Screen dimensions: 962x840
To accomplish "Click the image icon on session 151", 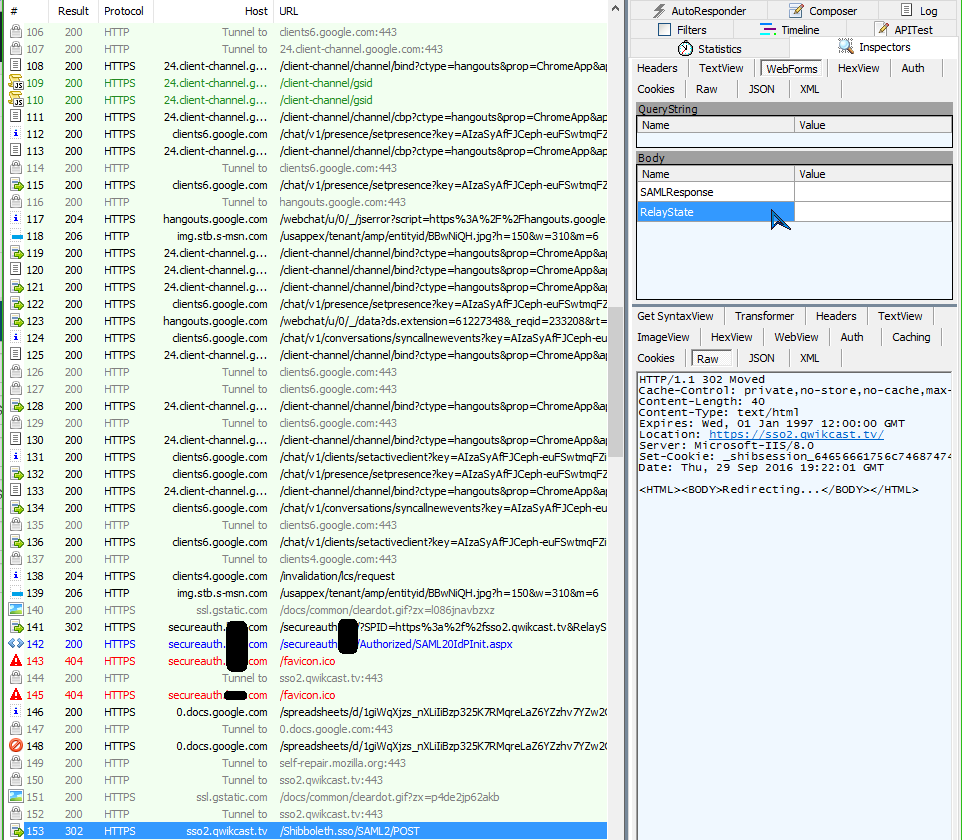I will tap(16, 796).
